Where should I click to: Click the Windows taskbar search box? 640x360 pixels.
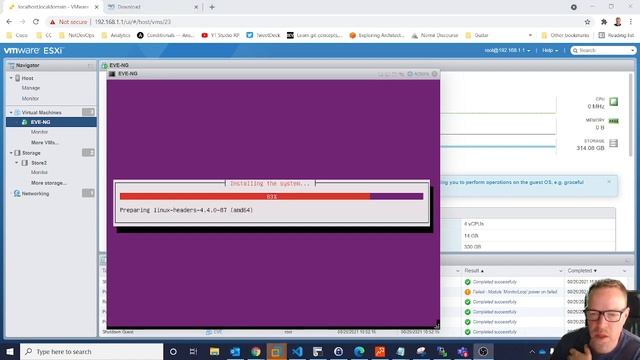pyautogui.click(x=91, y=351)
